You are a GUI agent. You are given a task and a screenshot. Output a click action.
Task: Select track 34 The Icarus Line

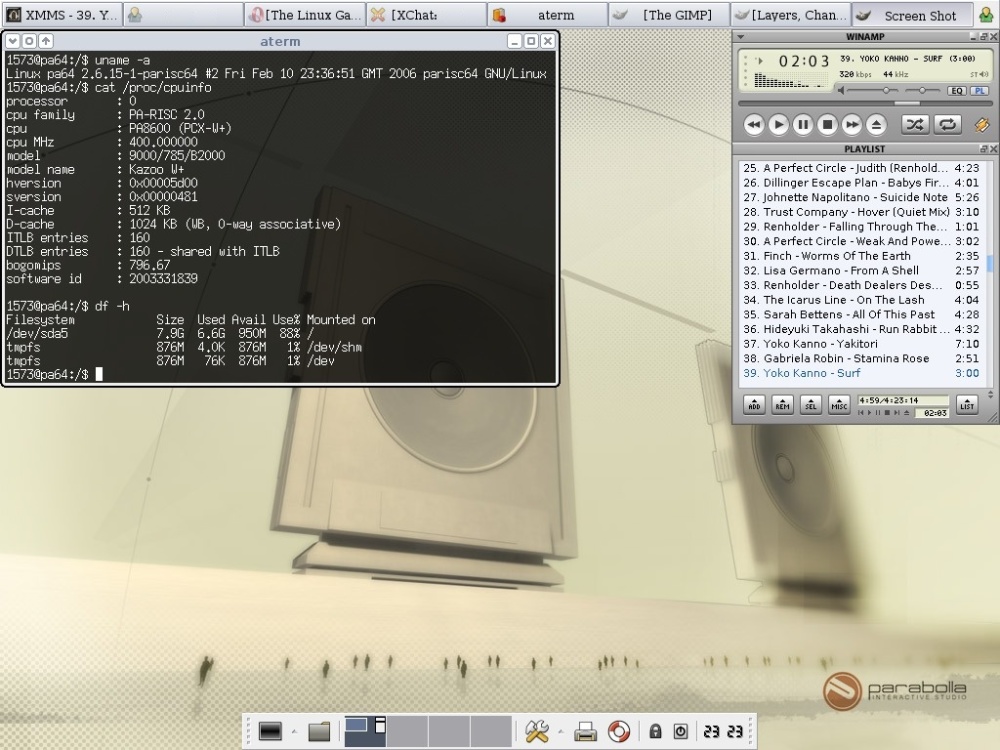click(x=861, y=300)
